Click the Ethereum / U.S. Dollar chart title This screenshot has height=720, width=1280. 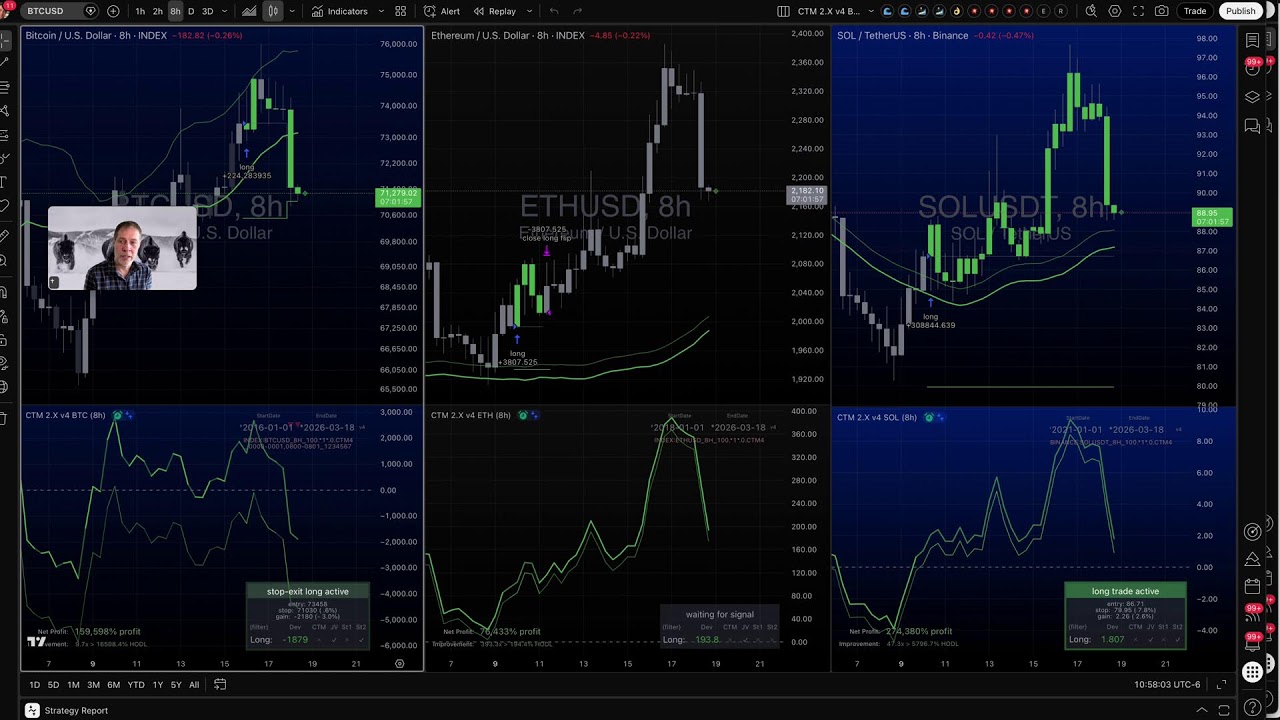(508, 35)
